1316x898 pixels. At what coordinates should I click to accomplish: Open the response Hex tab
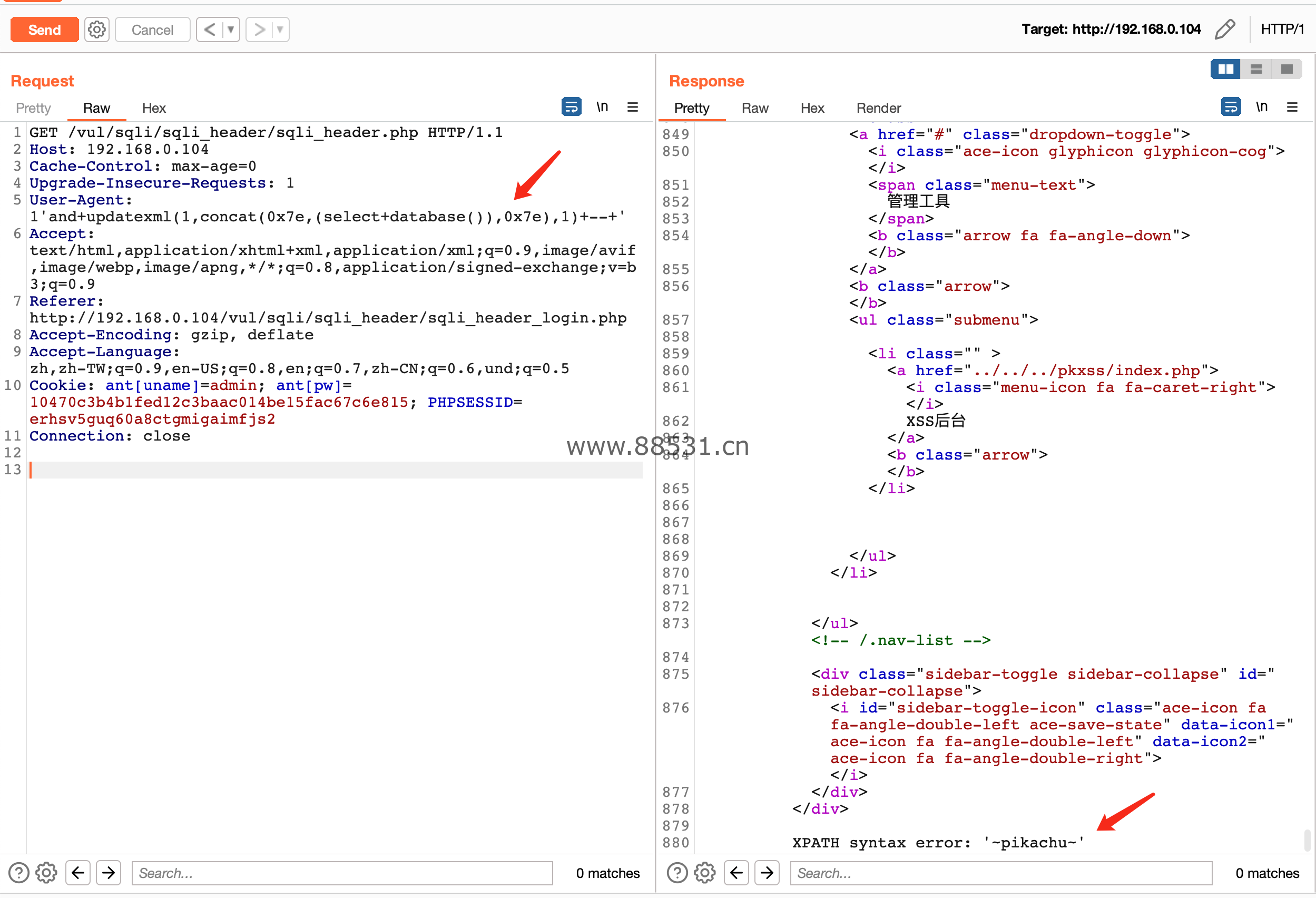pos(812,108)
